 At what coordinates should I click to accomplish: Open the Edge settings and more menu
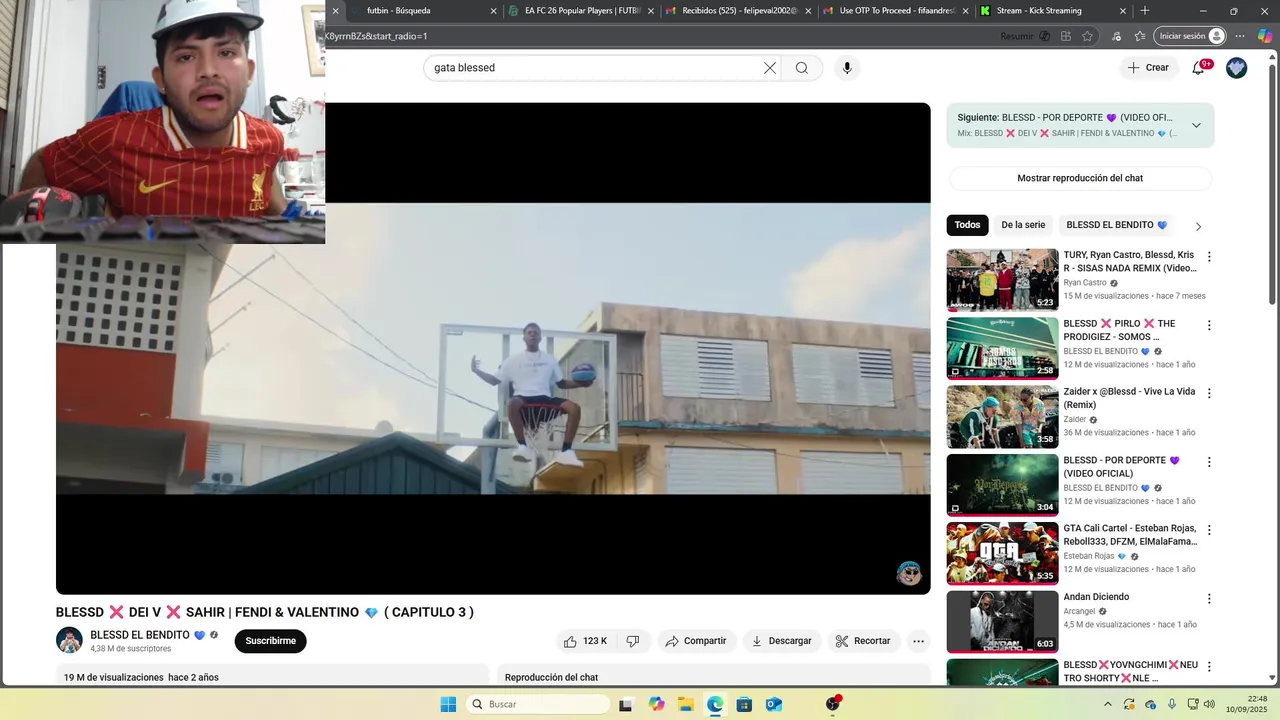tap(1240, 36)
